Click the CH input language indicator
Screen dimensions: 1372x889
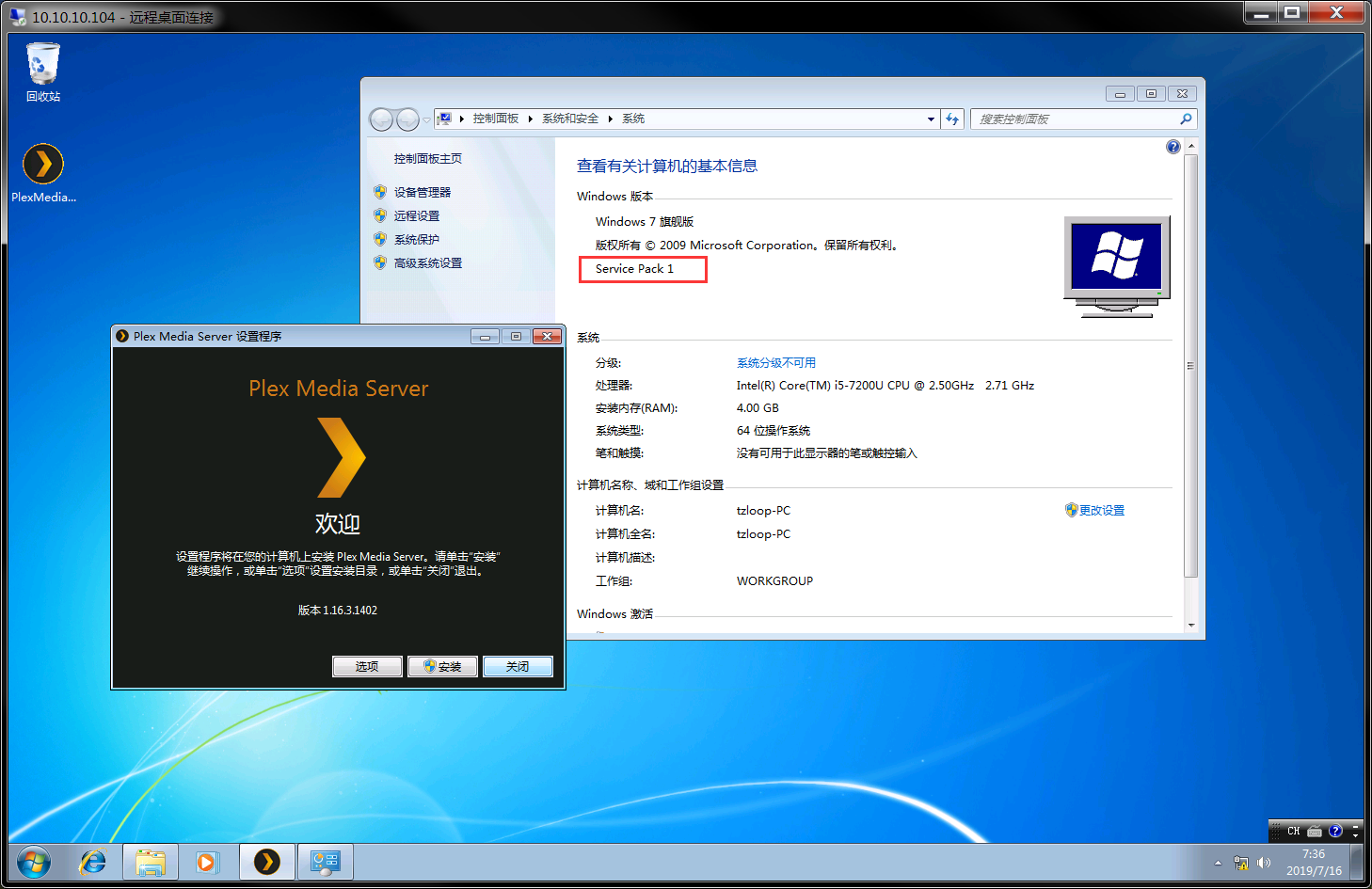click(1294, 832)
